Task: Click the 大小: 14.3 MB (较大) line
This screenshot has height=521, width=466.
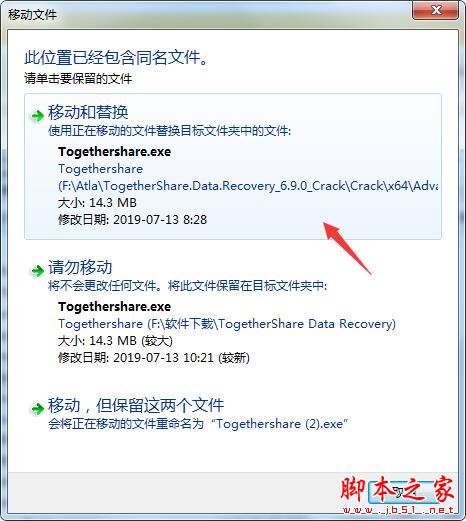Action: (115, 341)
